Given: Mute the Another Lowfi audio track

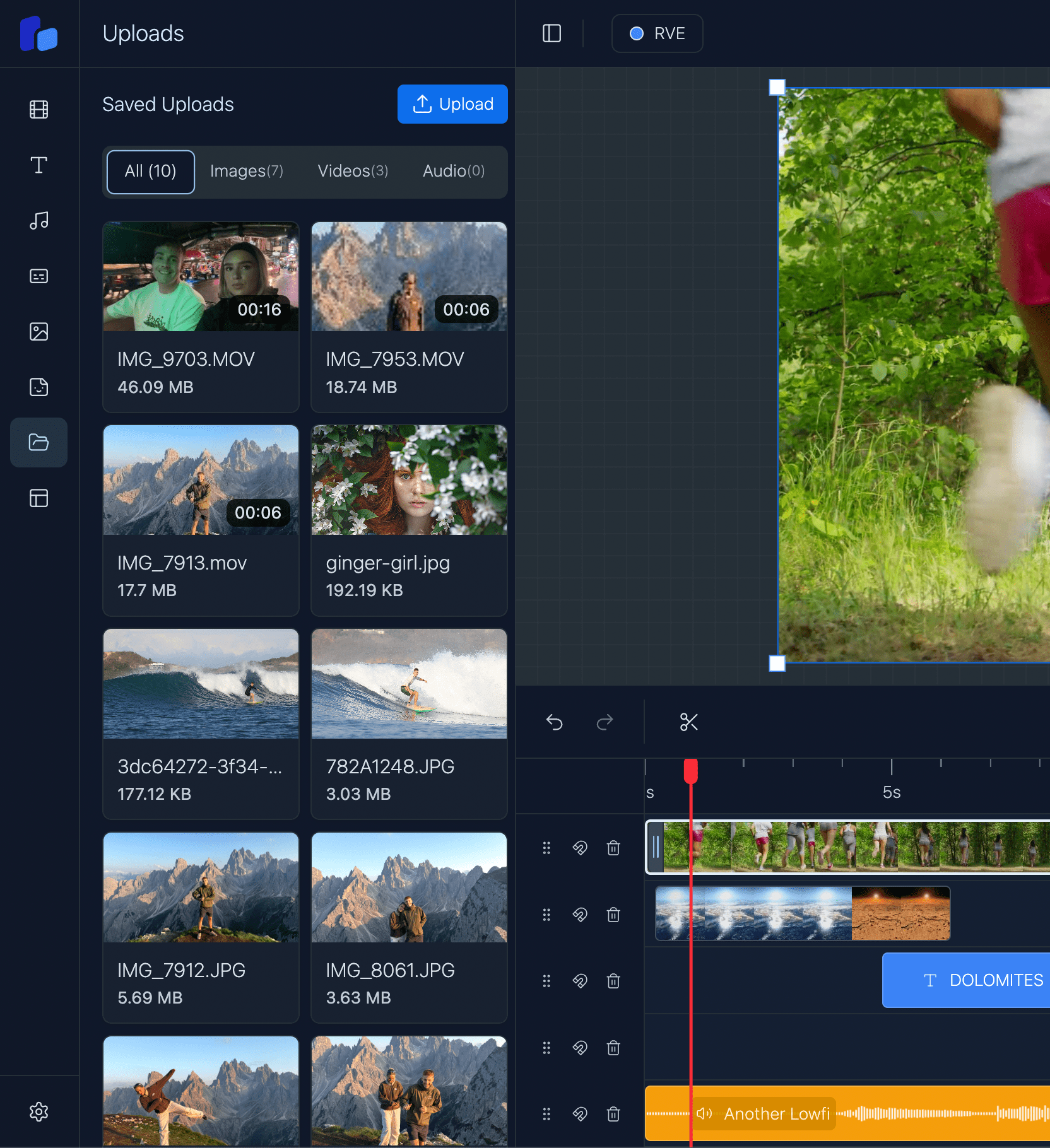Looking at the screenshot, I should 704,1114.
